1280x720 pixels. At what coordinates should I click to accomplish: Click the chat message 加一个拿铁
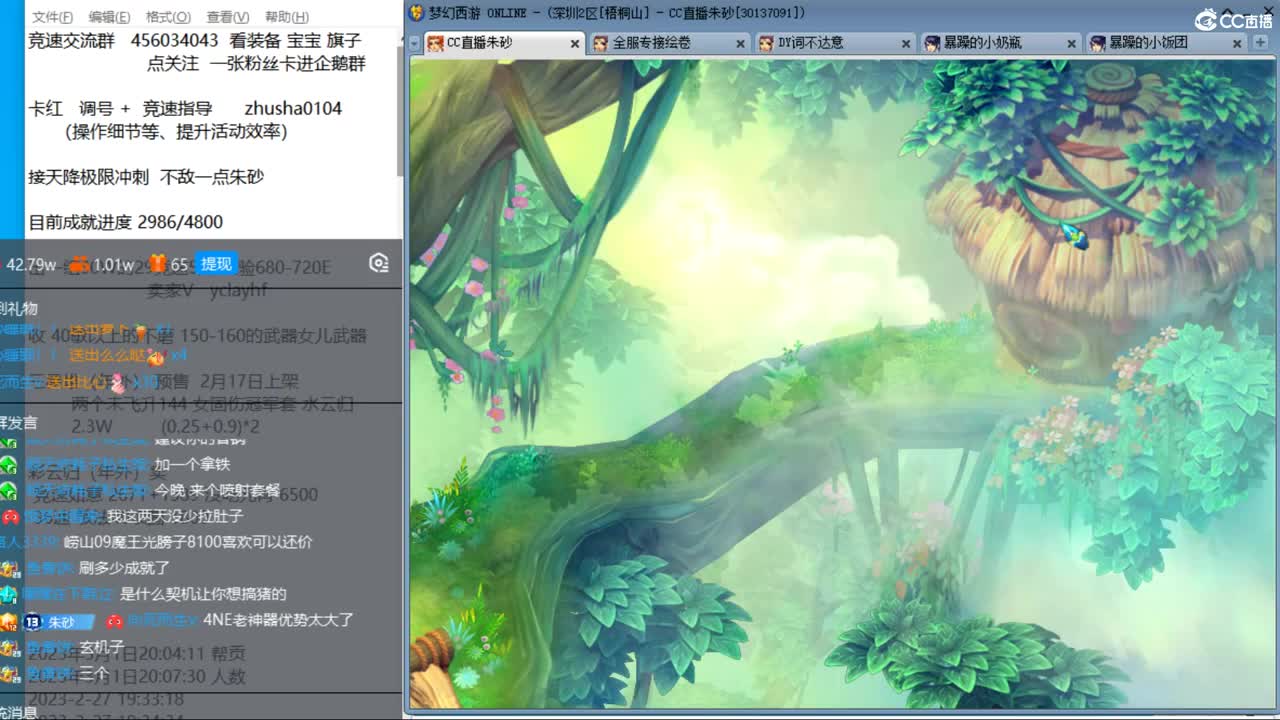[193, 464]
